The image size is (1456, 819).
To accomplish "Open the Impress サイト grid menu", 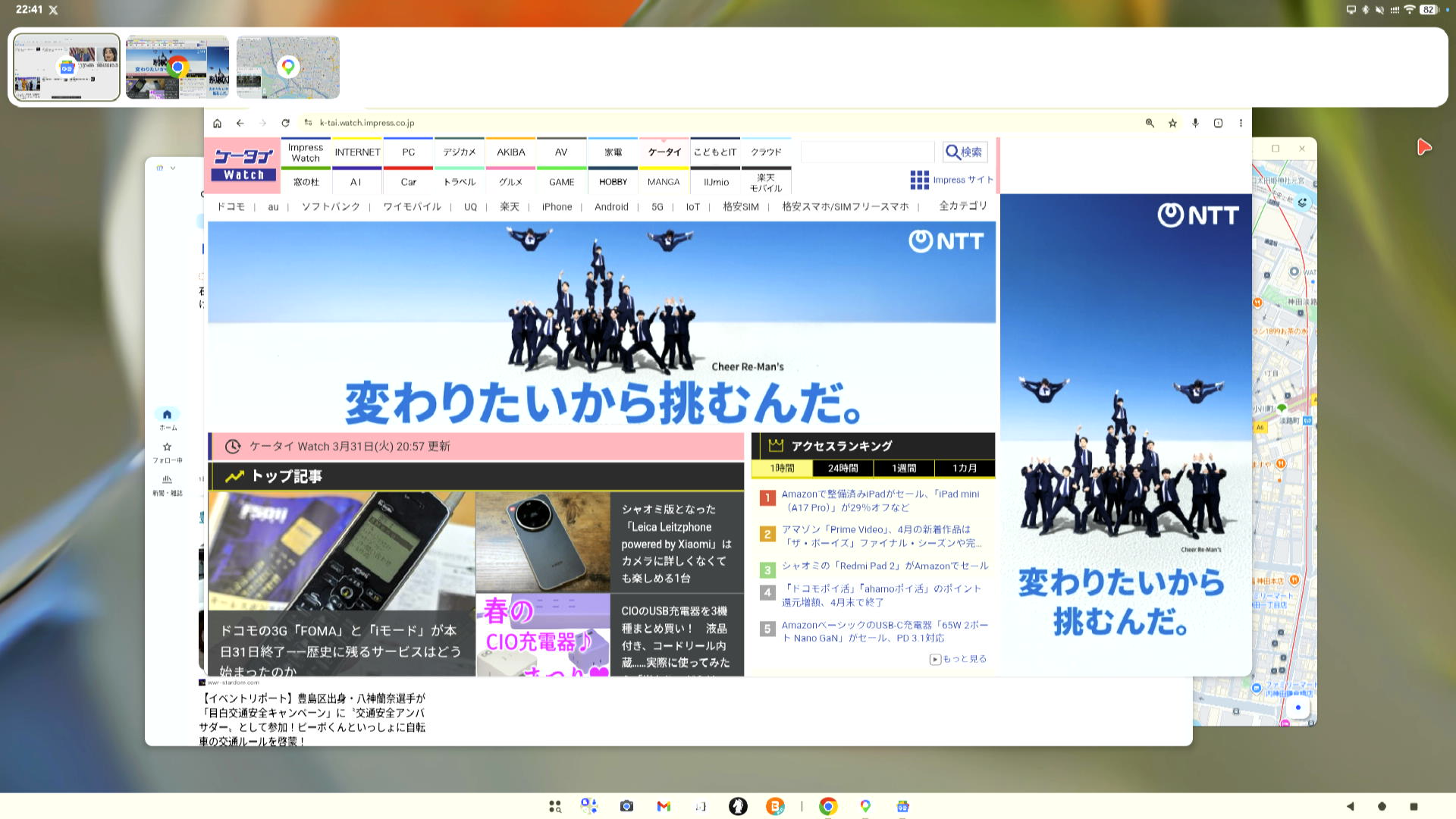I will [920, 180].
